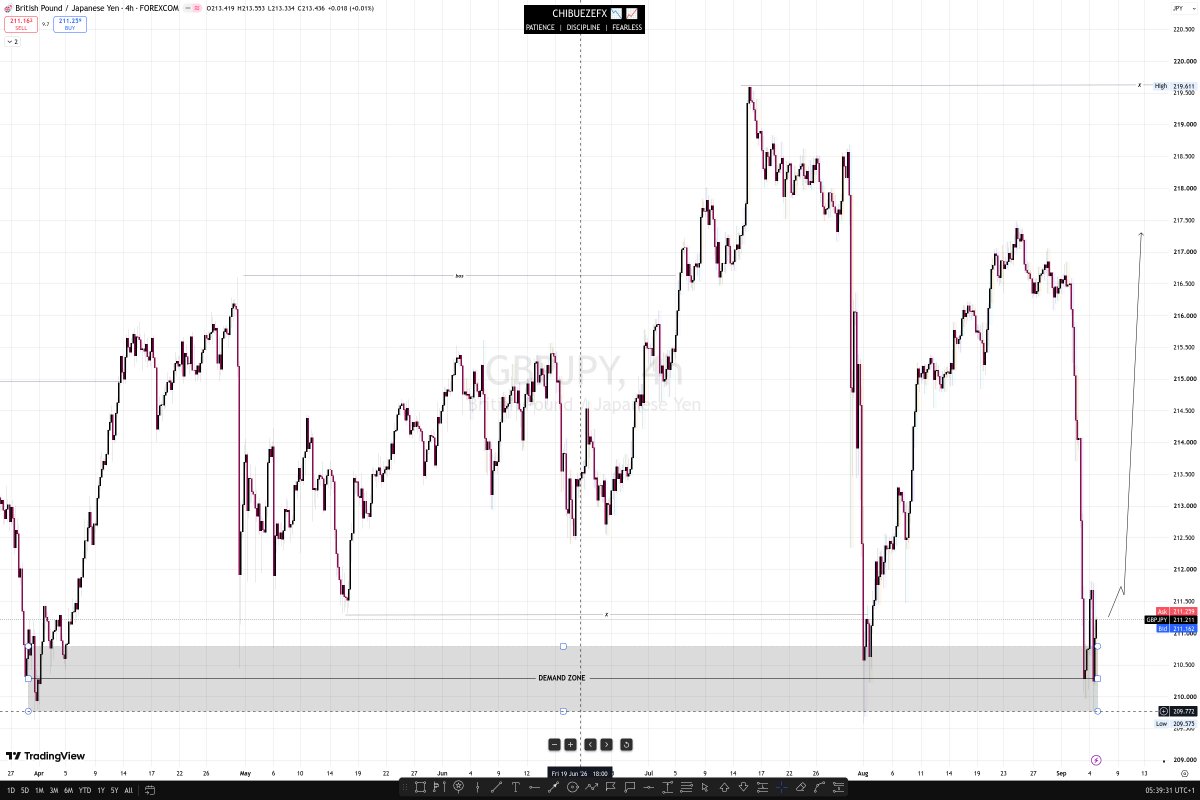Screen dimensions: 1200x800
Task: Select the arrow down marker tool
Action: tap(743, 787)
